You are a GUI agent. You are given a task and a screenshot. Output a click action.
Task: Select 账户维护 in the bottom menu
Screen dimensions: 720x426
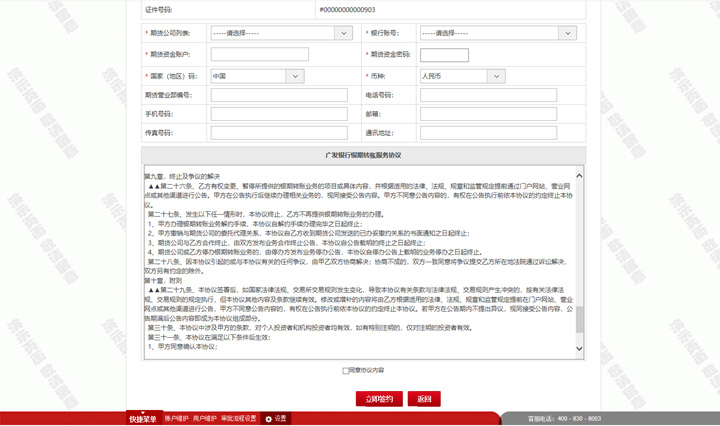click(176, 419)
